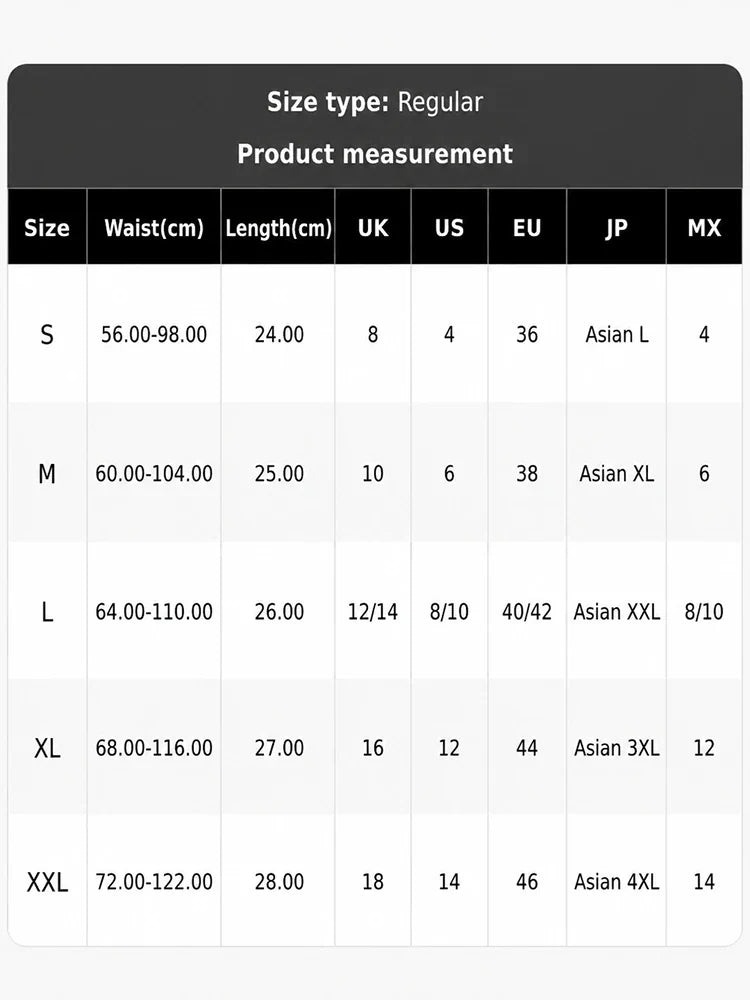Select the UK column header
The image size is (750, 1000).
pos(372,228)
